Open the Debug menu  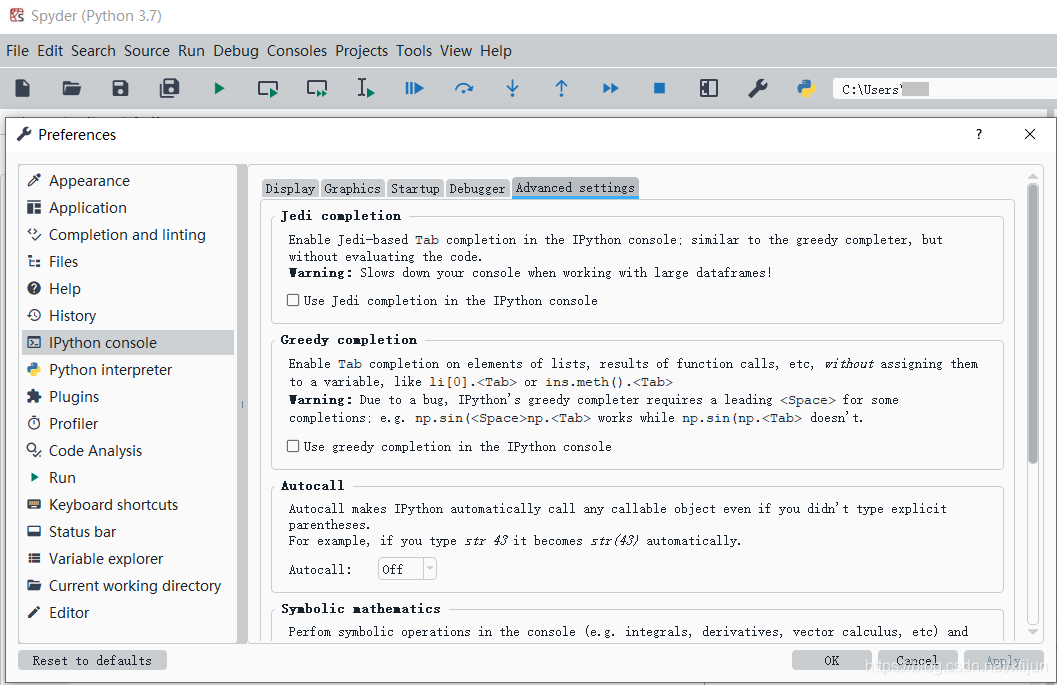[x=236, y=51]
